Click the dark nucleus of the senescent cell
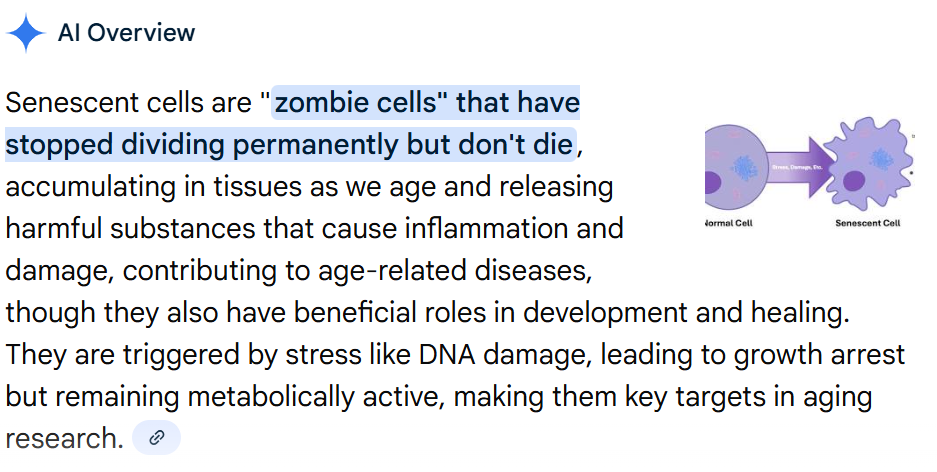The image size is (937, 472). [853, 181]
